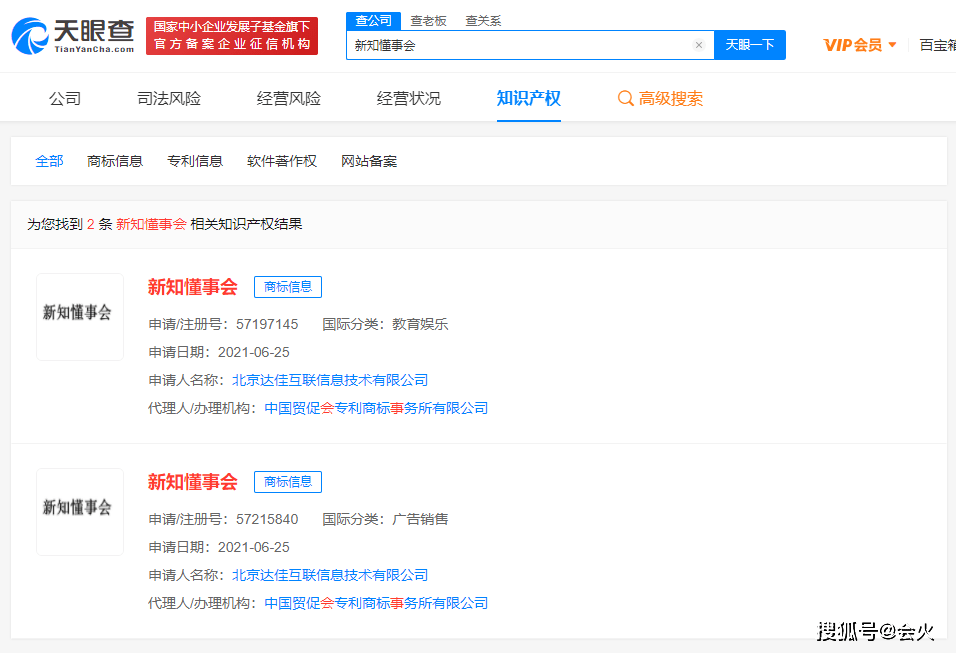This screenshot has height=653, width=956.
Task: Click the first trademark thumbnail image
Action: pos(79,316)
